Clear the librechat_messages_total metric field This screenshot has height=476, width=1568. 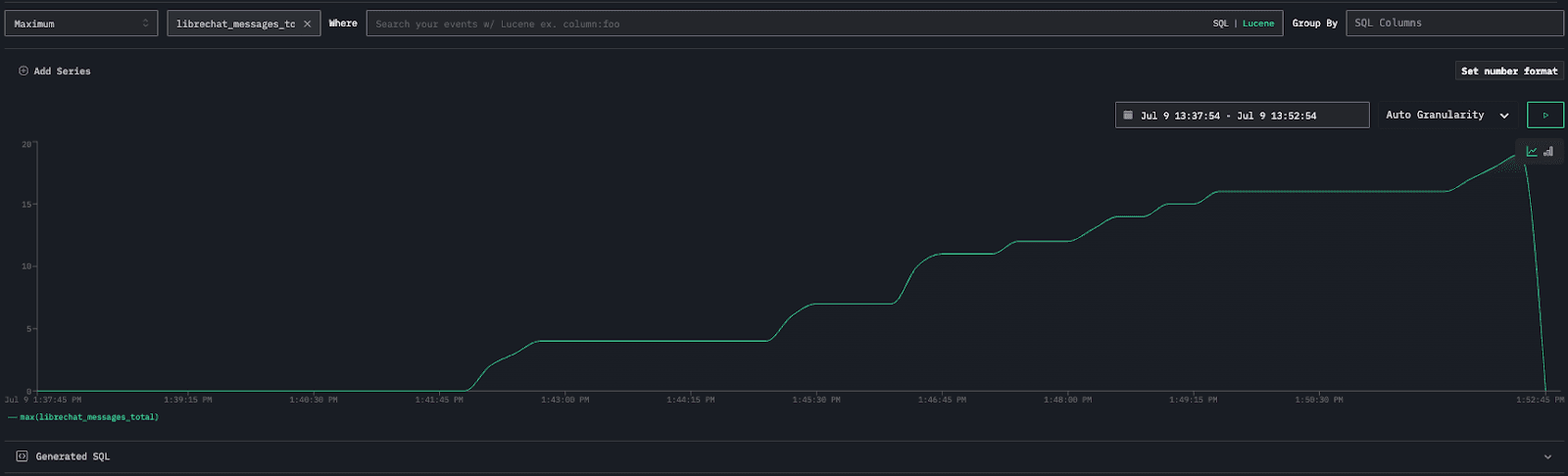point(307,24)
